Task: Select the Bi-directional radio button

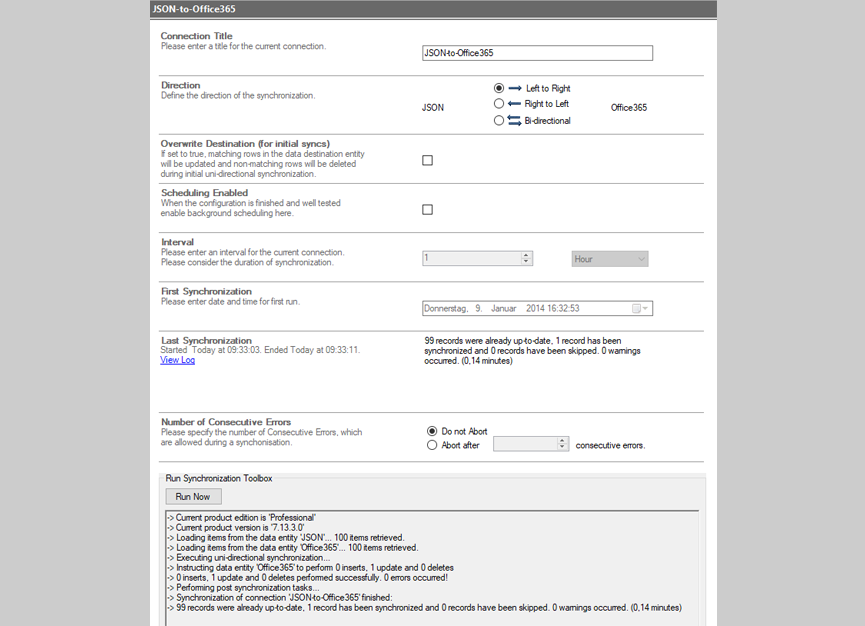Action: (499, 121)
